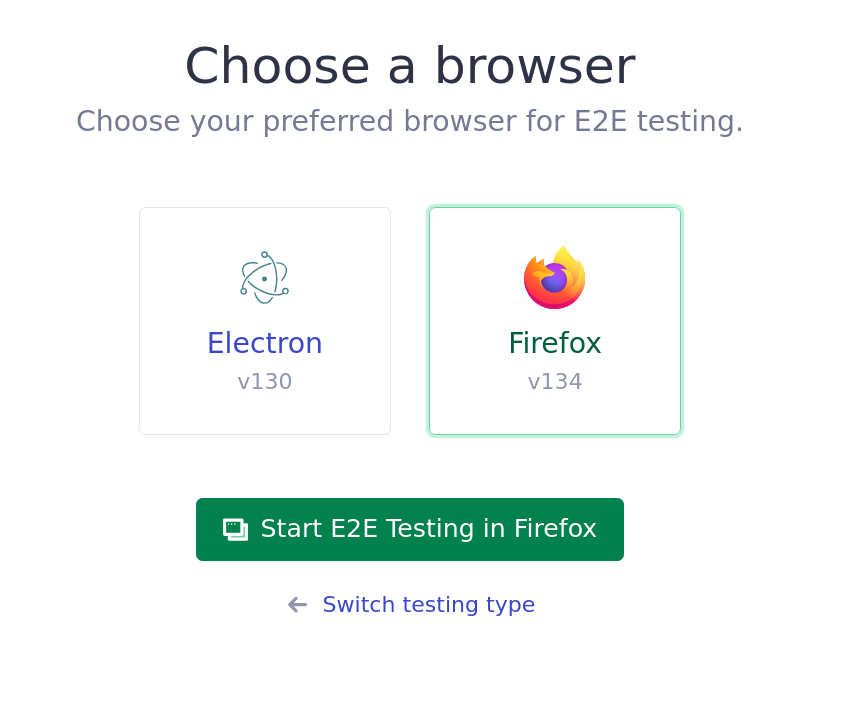Click the v130 version label under Electron
866x708 pixels.
[264, 381]
